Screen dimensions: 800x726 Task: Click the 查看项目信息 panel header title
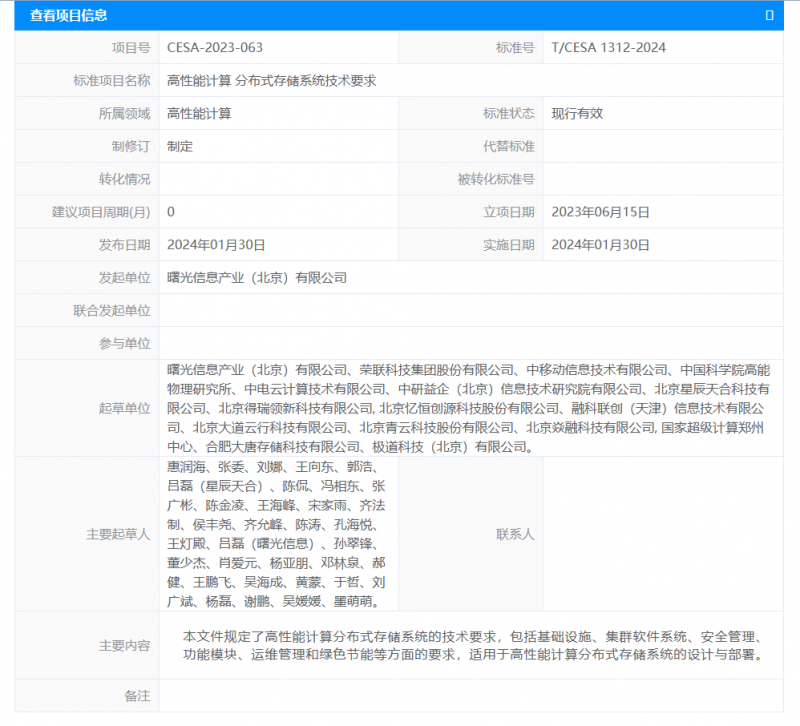(68, 15)
